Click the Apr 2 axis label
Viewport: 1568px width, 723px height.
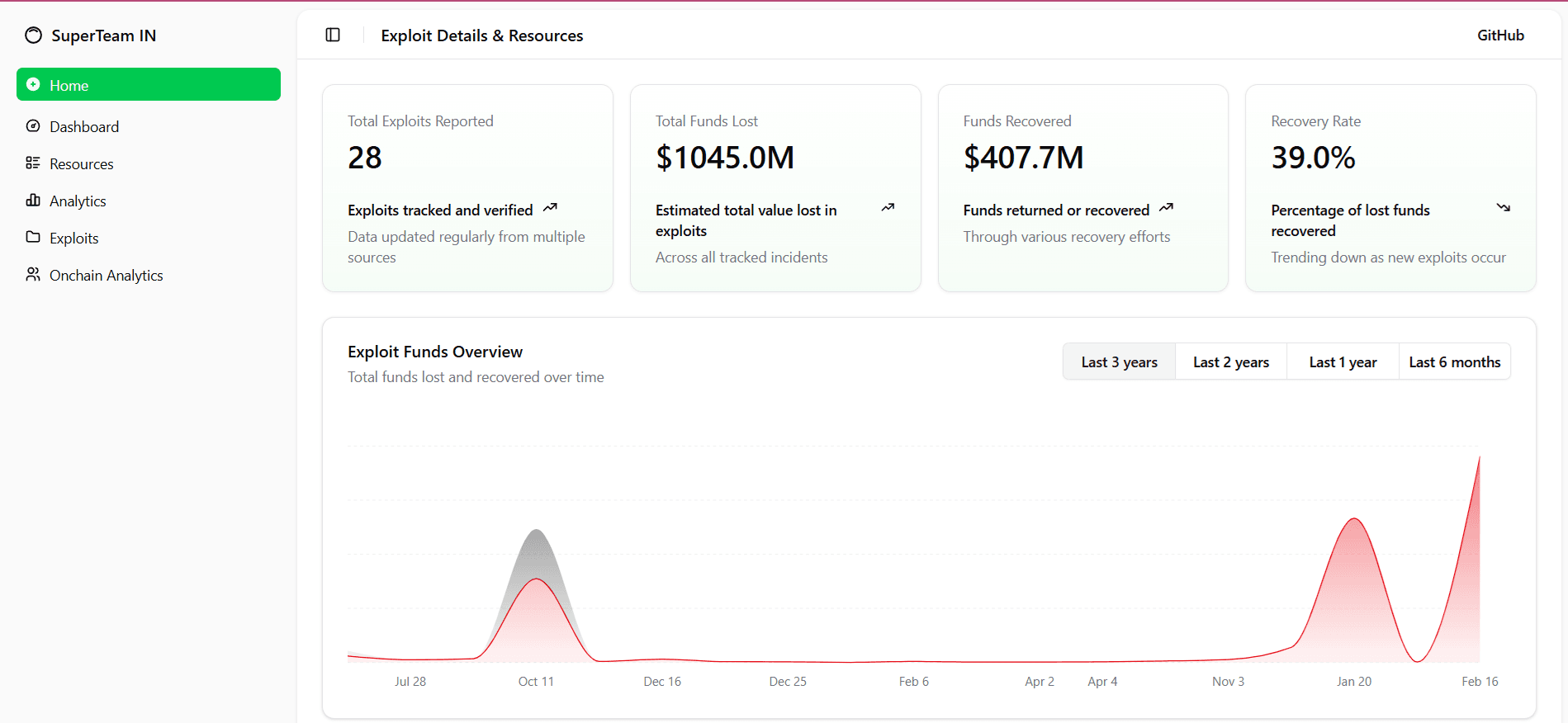coord(1040,682)
